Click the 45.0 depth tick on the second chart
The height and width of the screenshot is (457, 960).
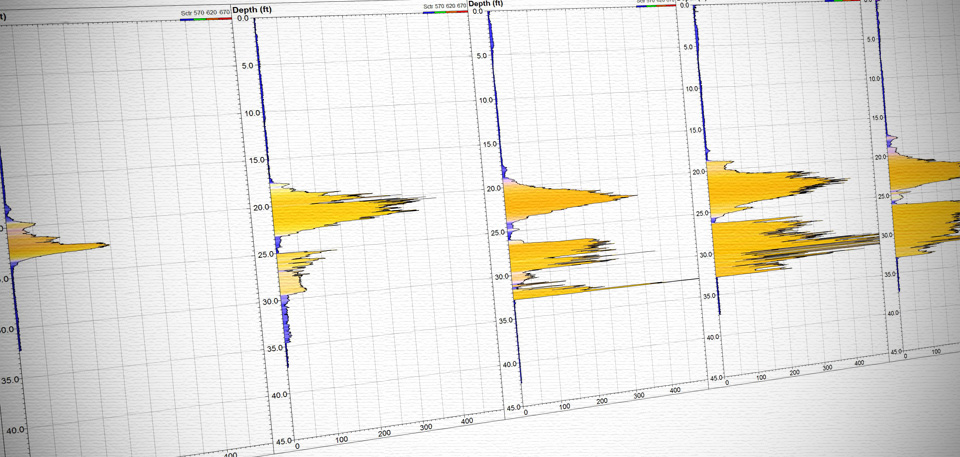click(x=283, y=441)
